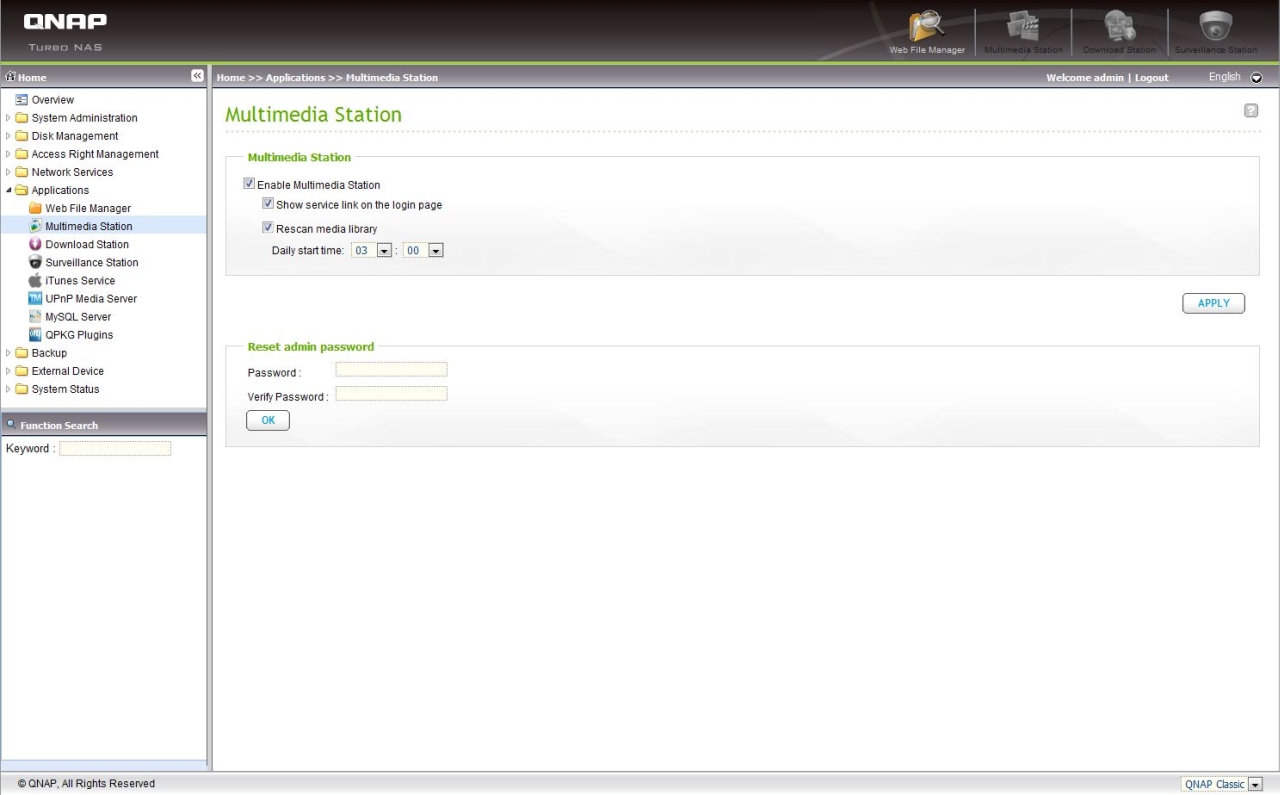Expand the System Status tree node

coord(9,389)
